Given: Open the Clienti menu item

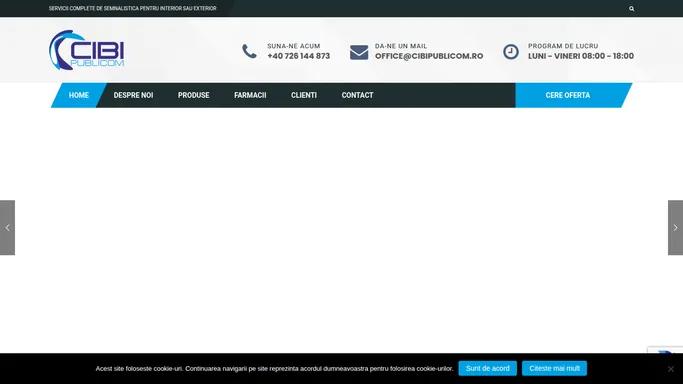Looking at the screenshot, I should (304, 95).
